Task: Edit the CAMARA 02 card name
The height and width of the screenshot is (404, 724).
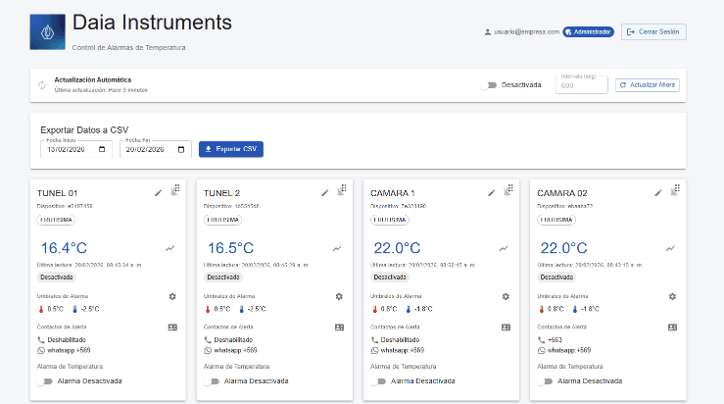Action: coord(658,193)
